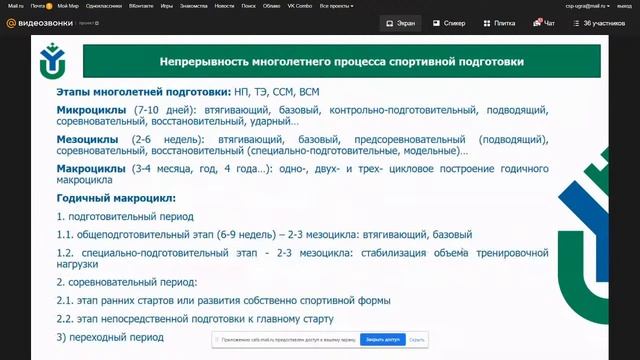Switch to the Плитка grid view

499,23
